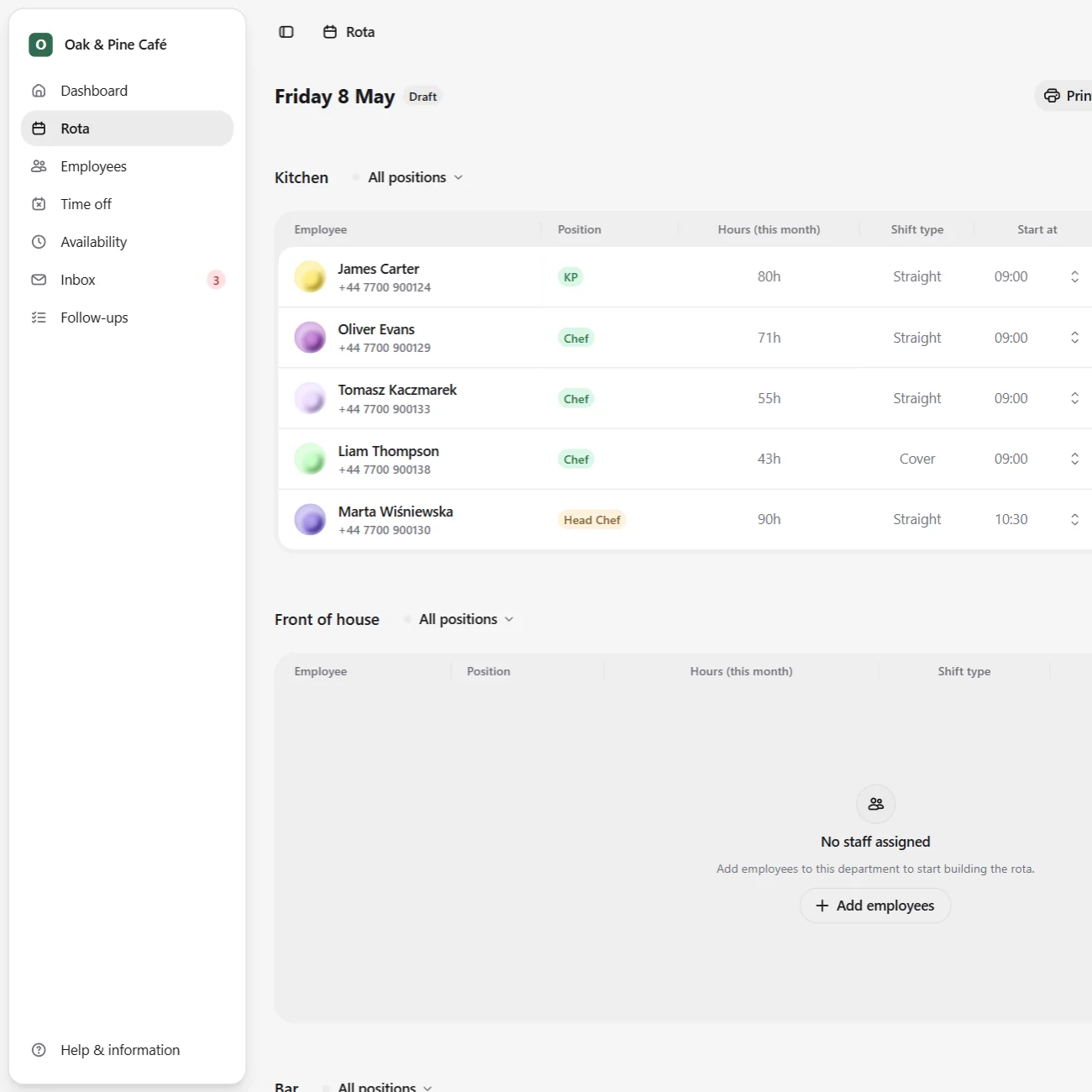Click Liam Thompson's Chef tag
This screenshot has width=1092, height=1092.
576,459
